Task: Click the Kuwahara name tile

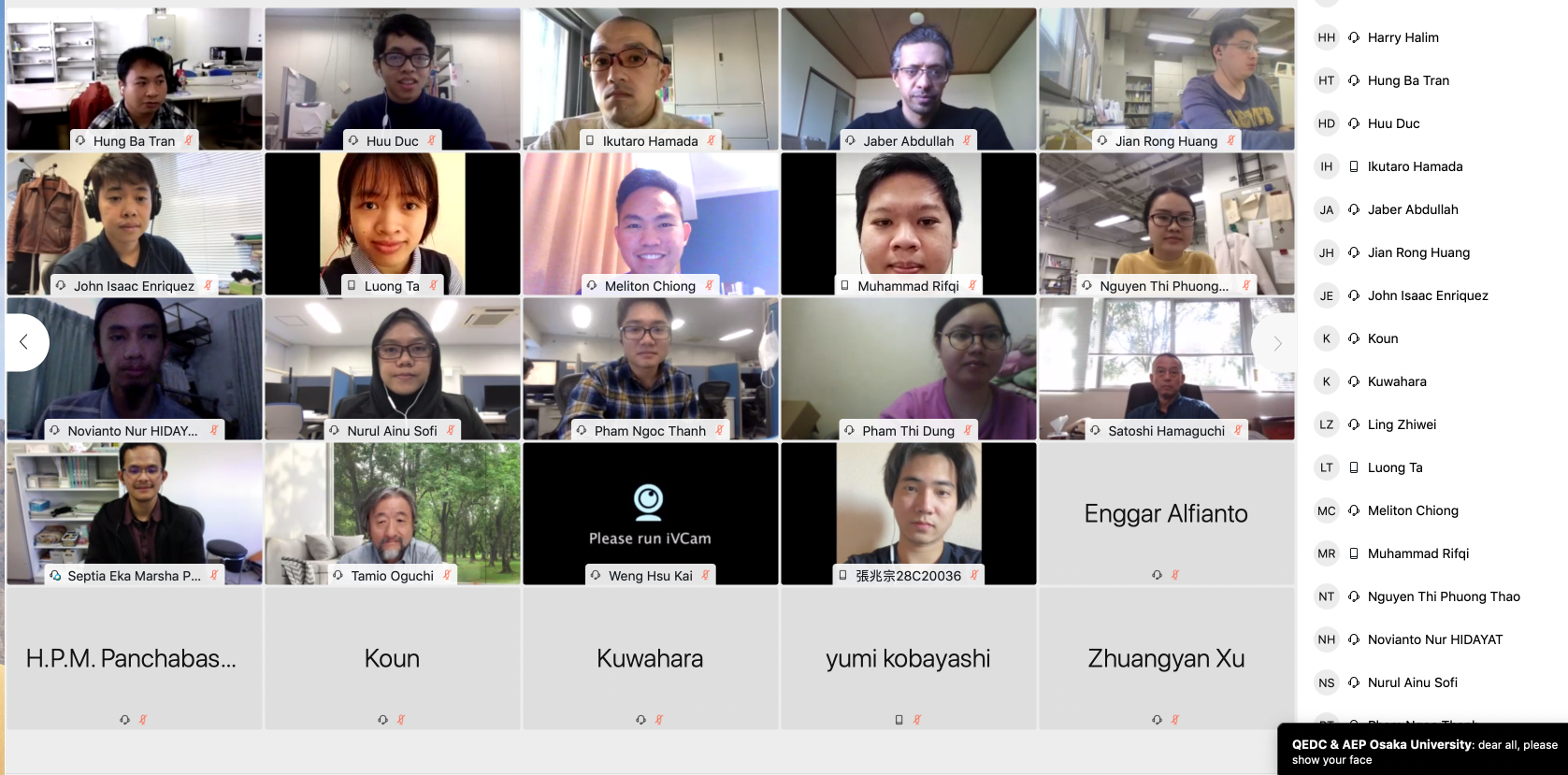Action: tap(650, 658)
